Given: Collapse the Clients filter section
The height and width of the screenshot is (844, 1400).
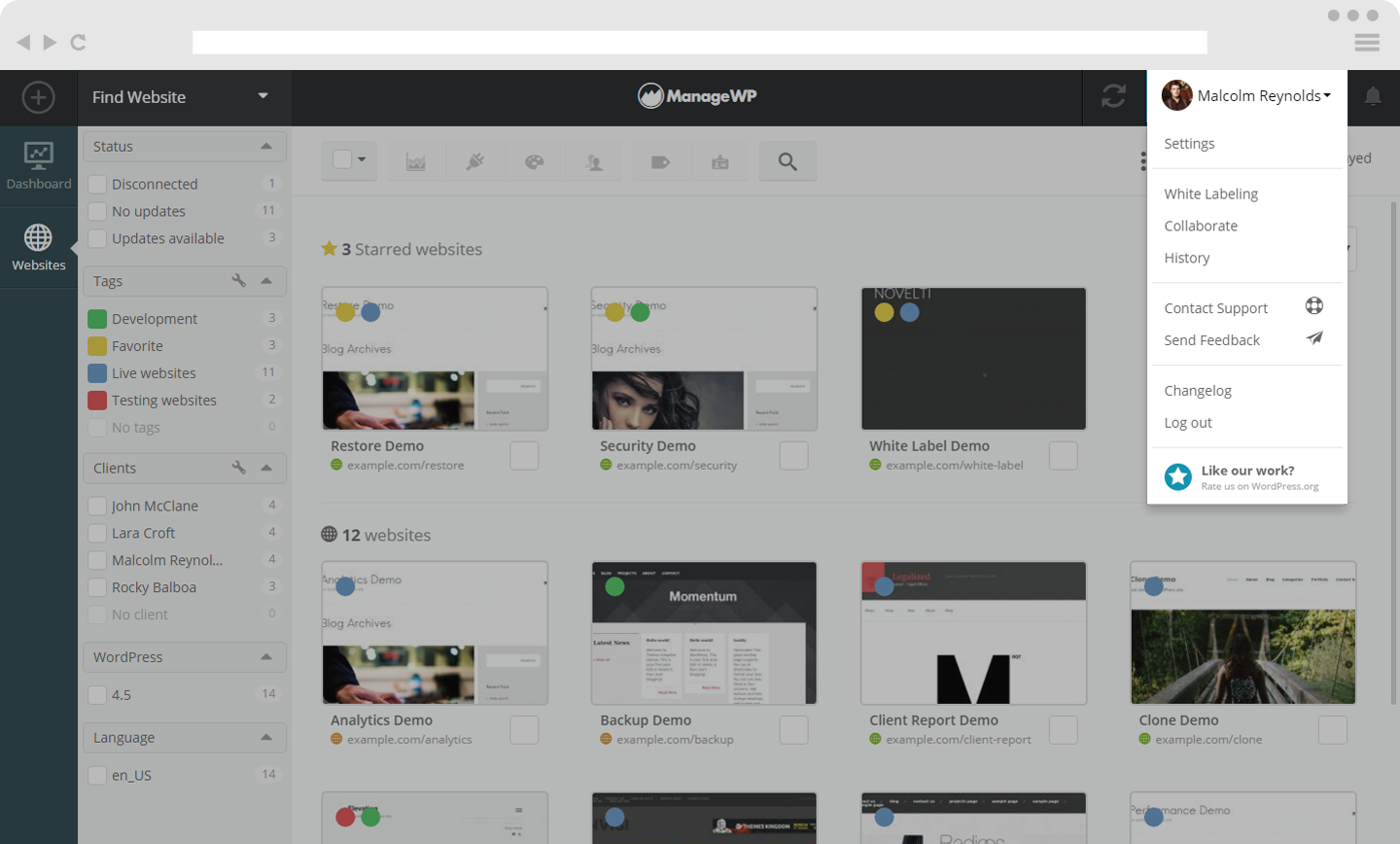Looking at the screenshot, I should click(266, 468).
